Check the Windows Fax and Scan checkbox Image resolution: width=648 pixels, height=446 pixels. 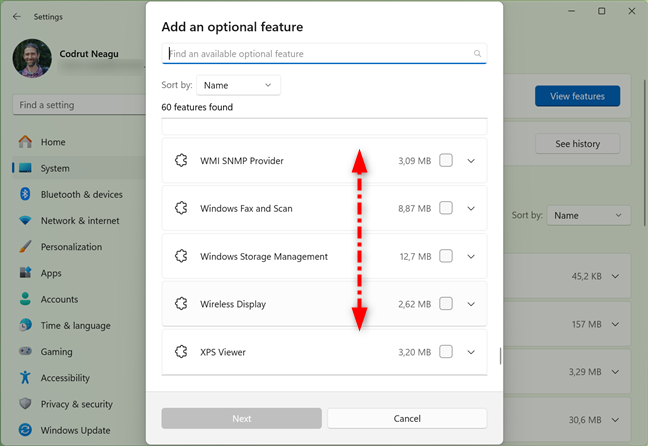(x=446, y=207)
